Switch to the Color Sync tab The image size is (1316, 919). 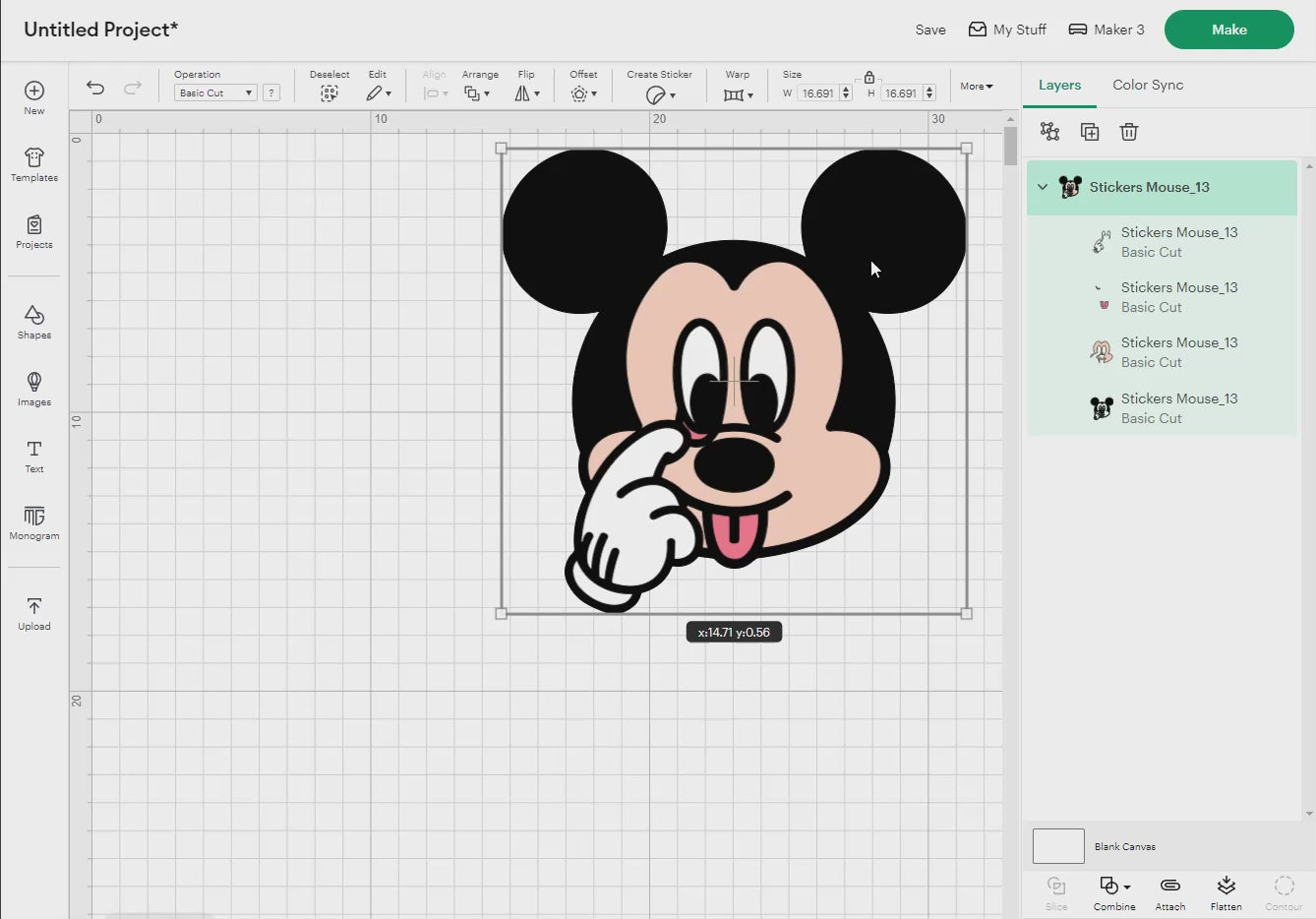(1148, 86)
